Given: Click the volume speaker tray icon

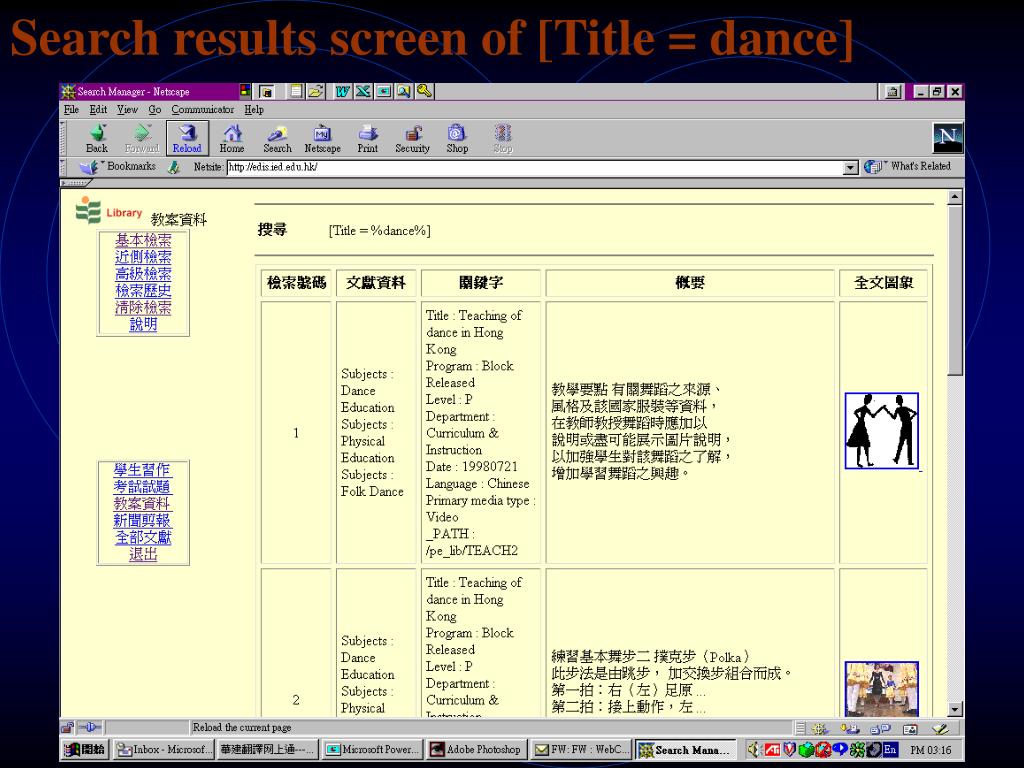Looking at the screenshot, I should click(x=753, y=750).
